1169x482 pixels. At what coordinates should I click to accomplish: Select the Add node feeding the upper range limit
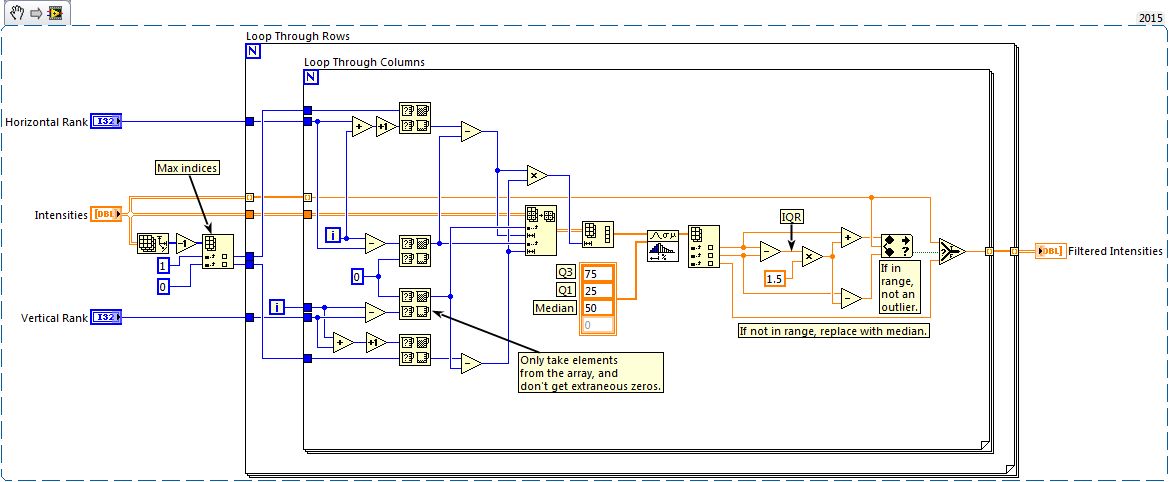(x=851, y=238)
